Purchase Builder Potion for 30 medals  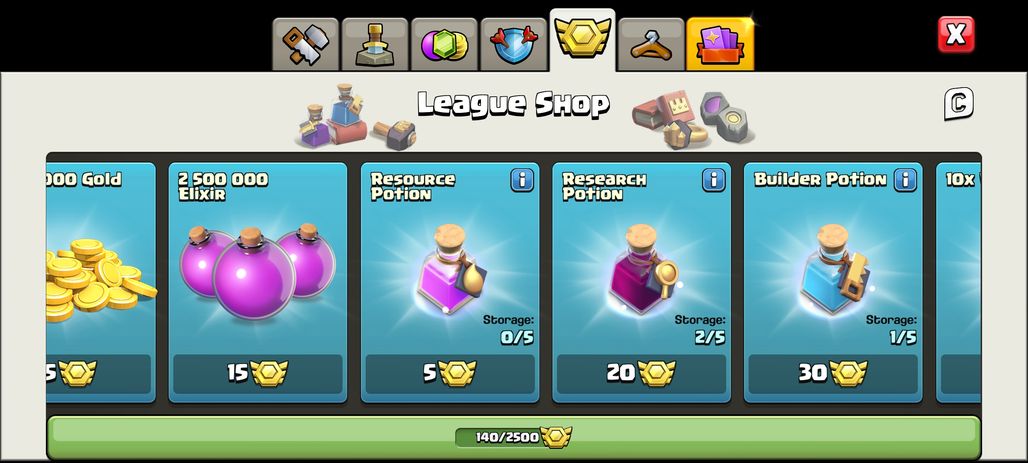tap(833, 373)
